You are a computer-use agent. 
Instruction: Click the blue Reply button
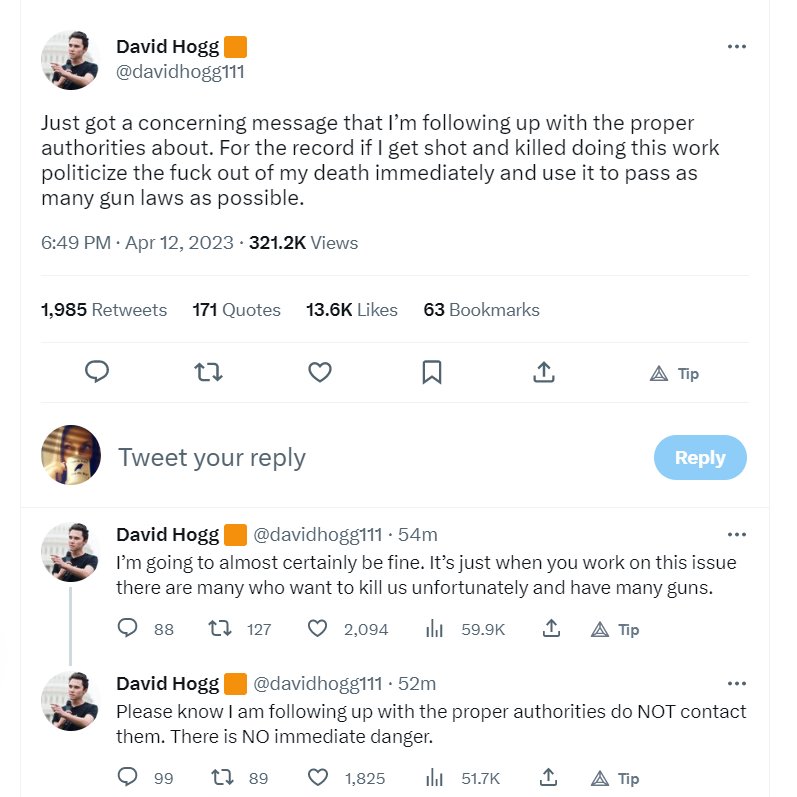[x=700, y=457]
